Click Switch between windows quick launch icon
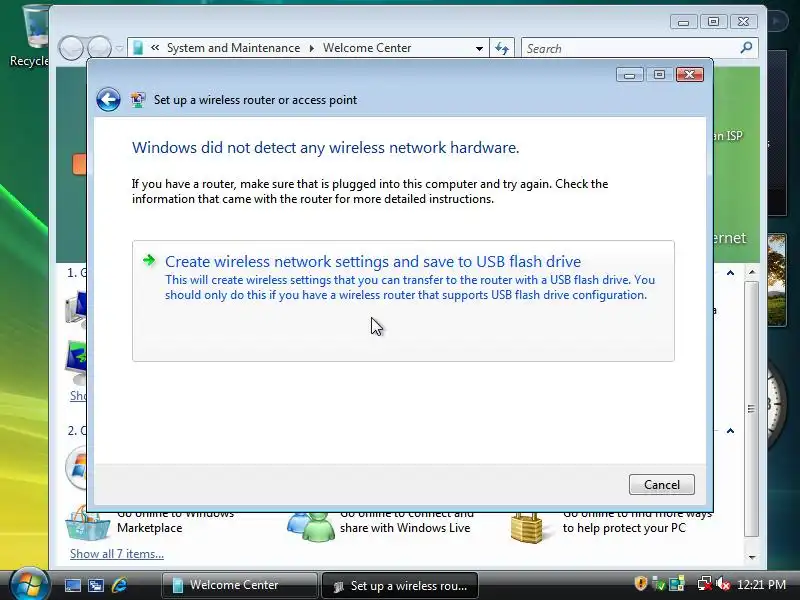This screenshot has width=800, height=600. click(96, 586)
